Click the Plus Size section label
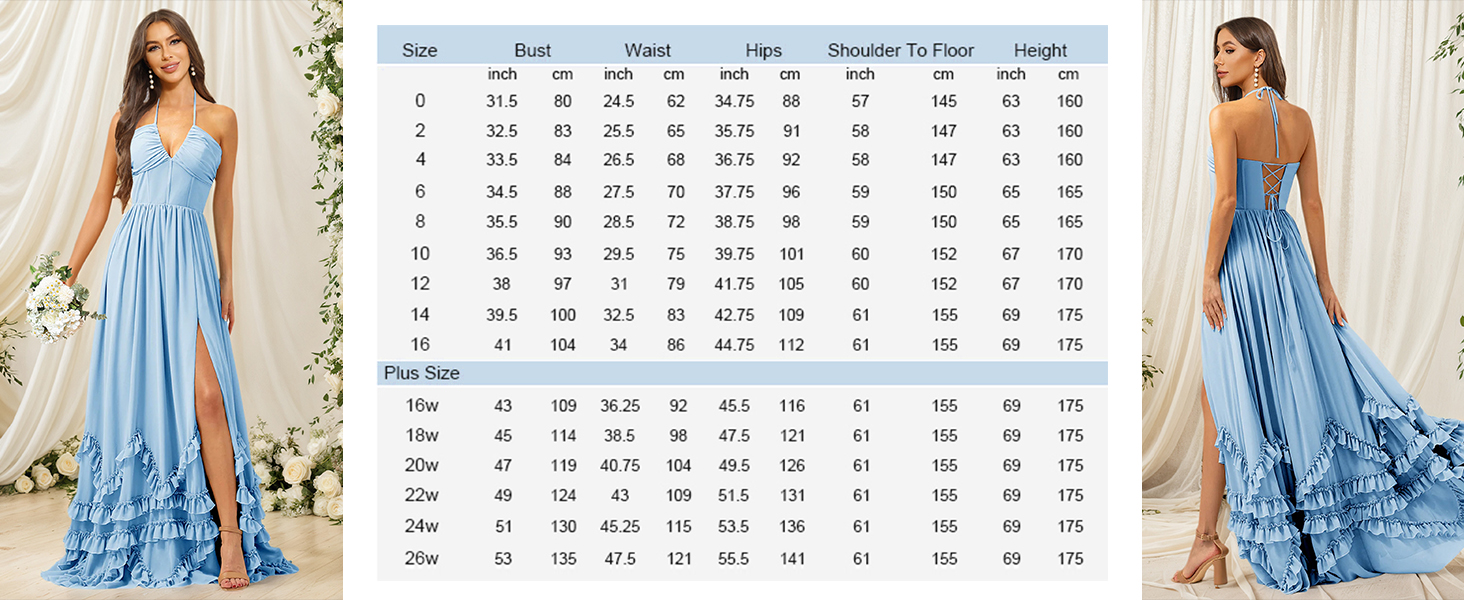This screenshot has height=600, width=1464. (422, 373)
